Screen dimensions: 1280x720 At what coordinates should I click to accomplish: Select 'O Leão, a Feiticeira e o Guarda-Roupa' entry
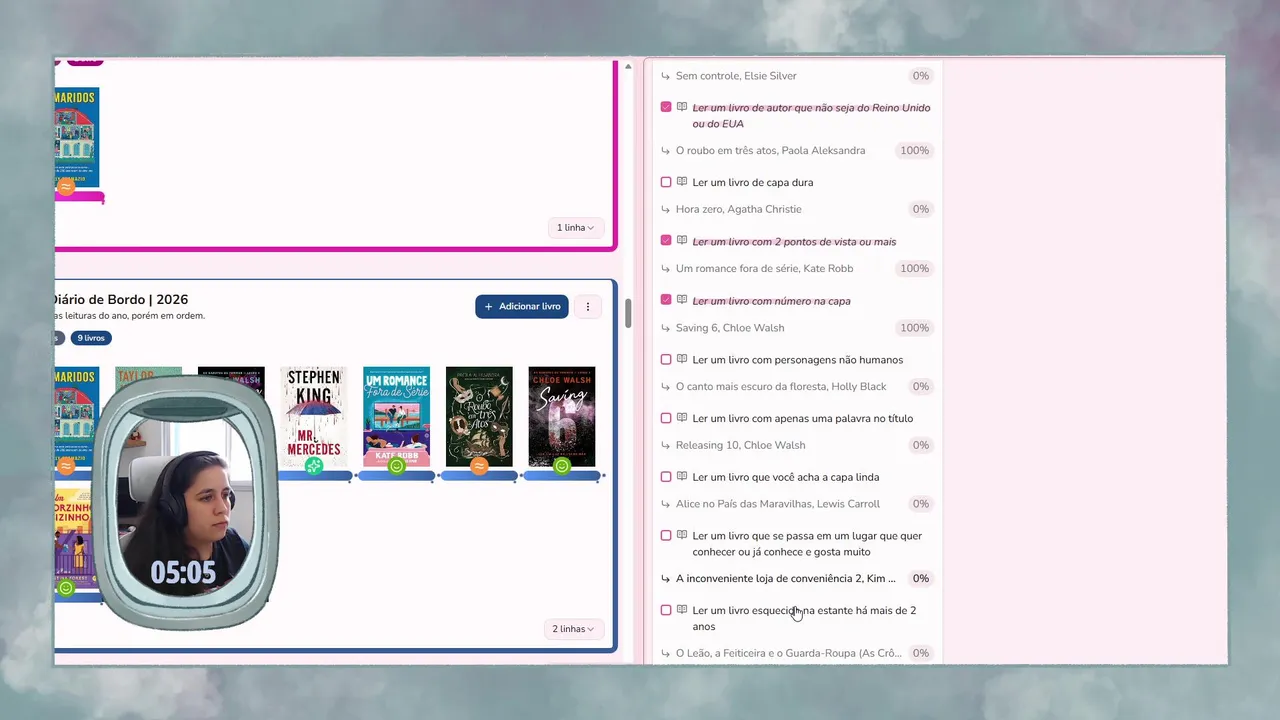point(788,653)
